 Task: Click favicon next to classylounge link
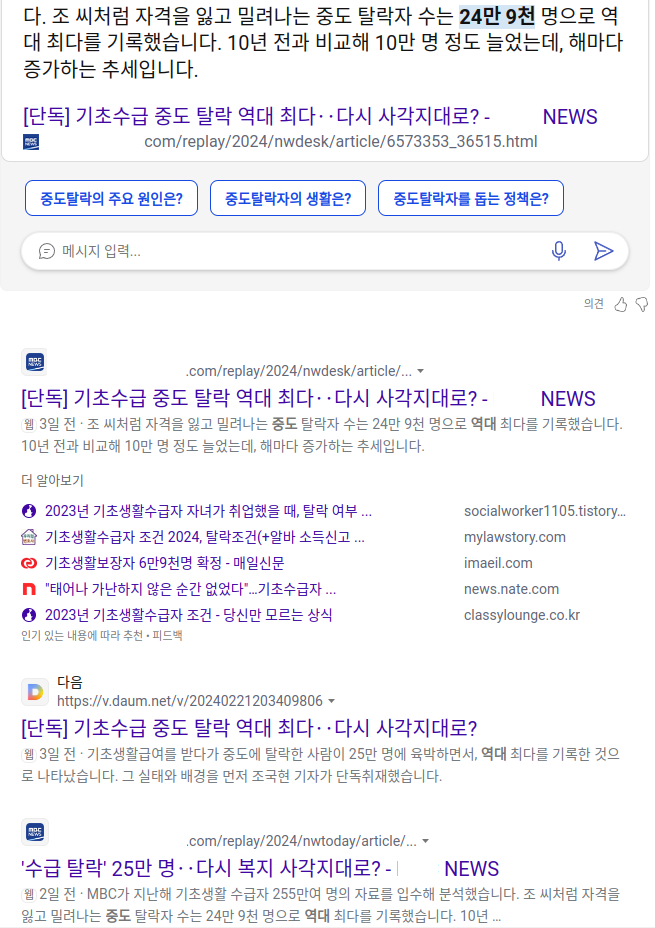(29, 615)
